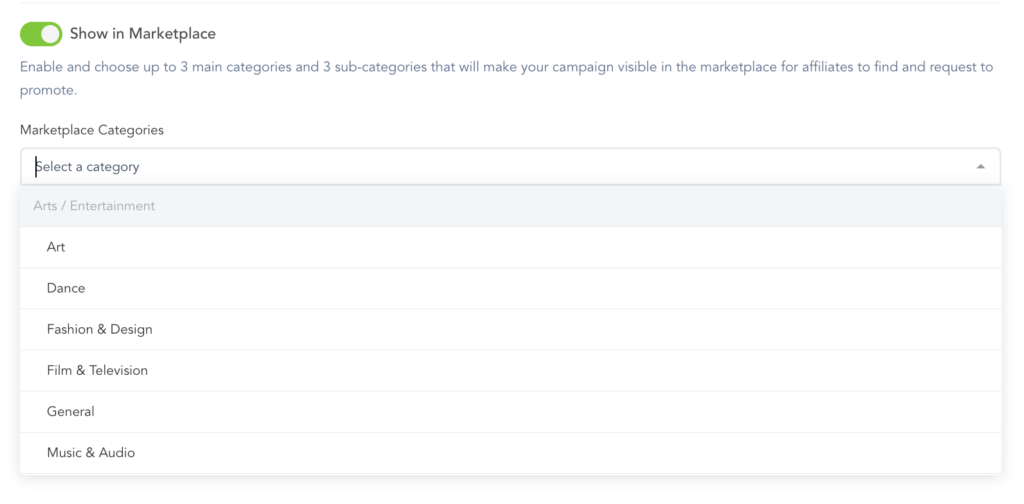Click the Show in Marketplace label
The height and width of the screenshot is (504, 1024).
coord(142,34)
